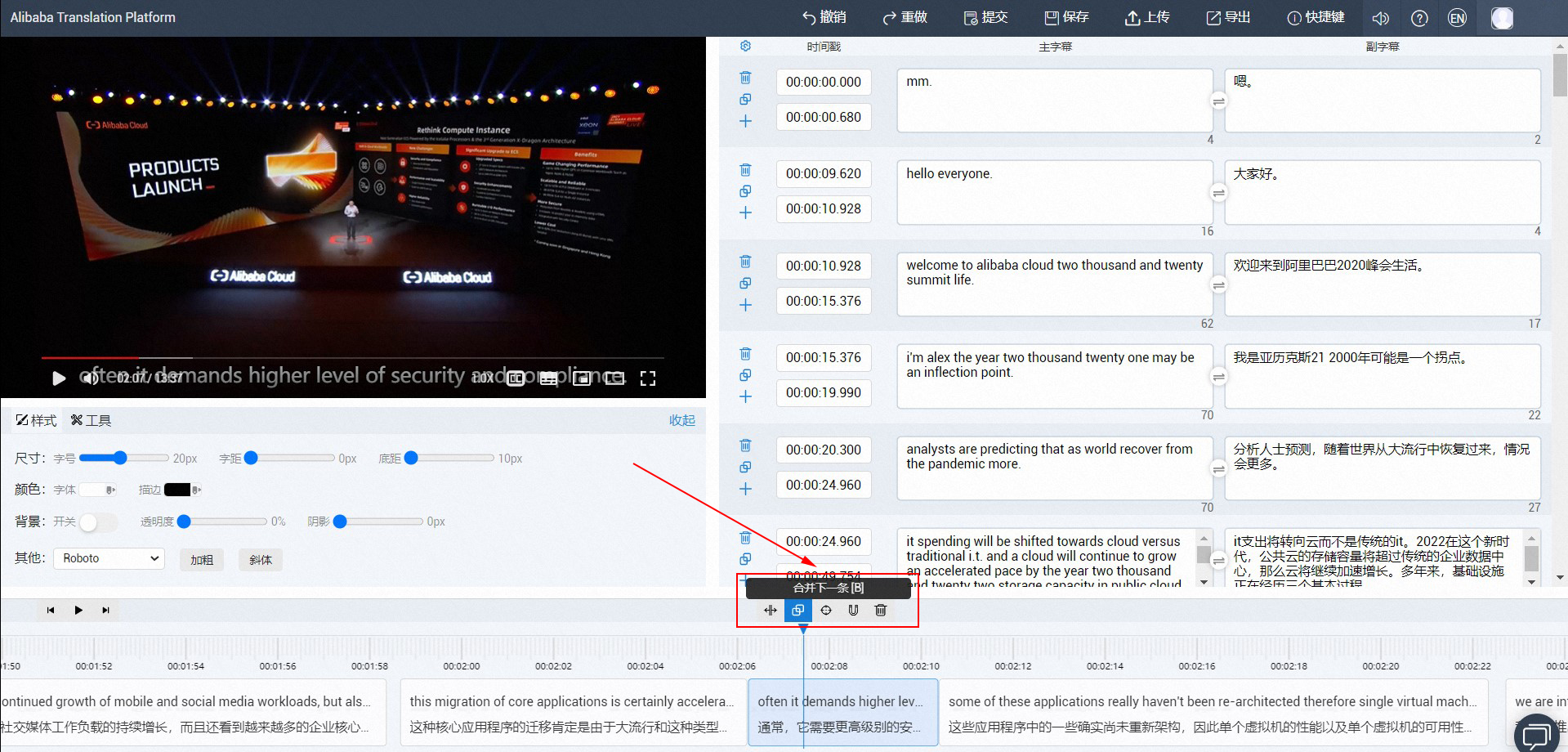Screen dimensions: 1568x752
Task: Open subtitle list settings gear icon
Action: [x=745, y=47]
